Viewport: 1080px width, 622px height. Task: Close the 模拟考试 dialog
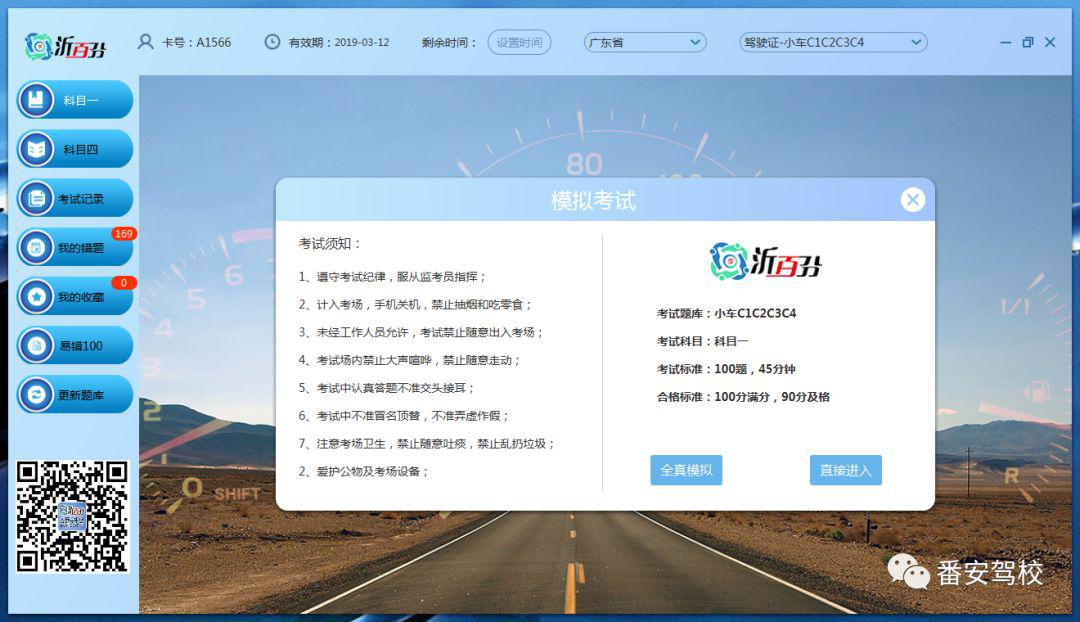[912, 200]
